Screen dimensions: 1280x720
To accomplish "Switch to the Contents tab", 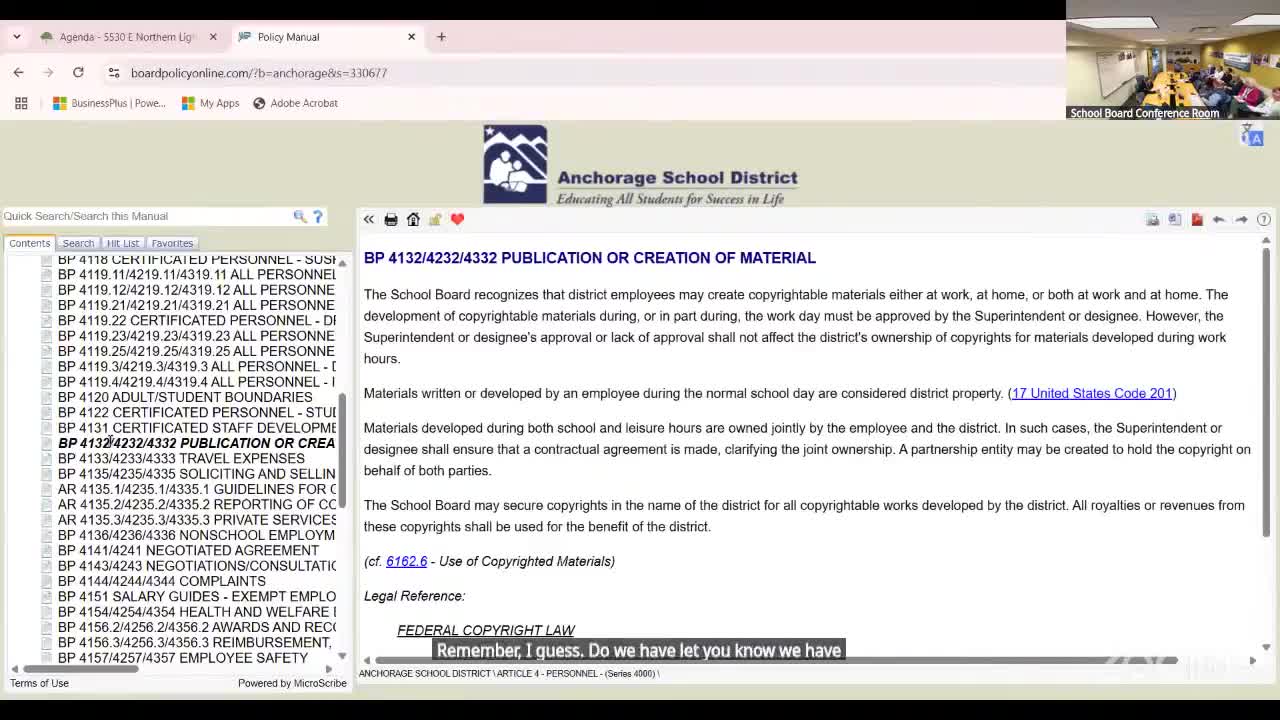I will click(30, 243).
